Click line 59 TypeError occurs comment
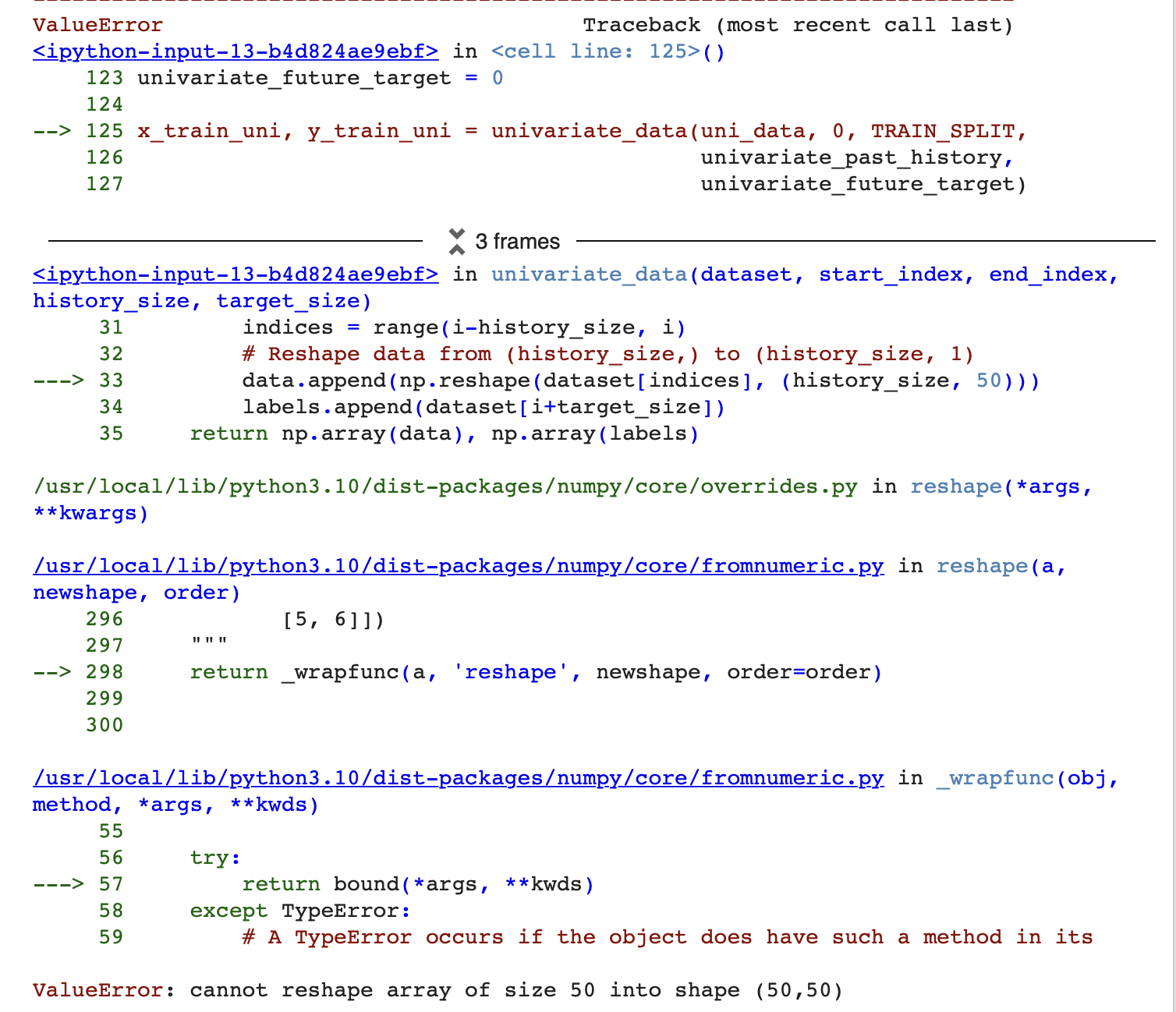 [x=667, y=937]
